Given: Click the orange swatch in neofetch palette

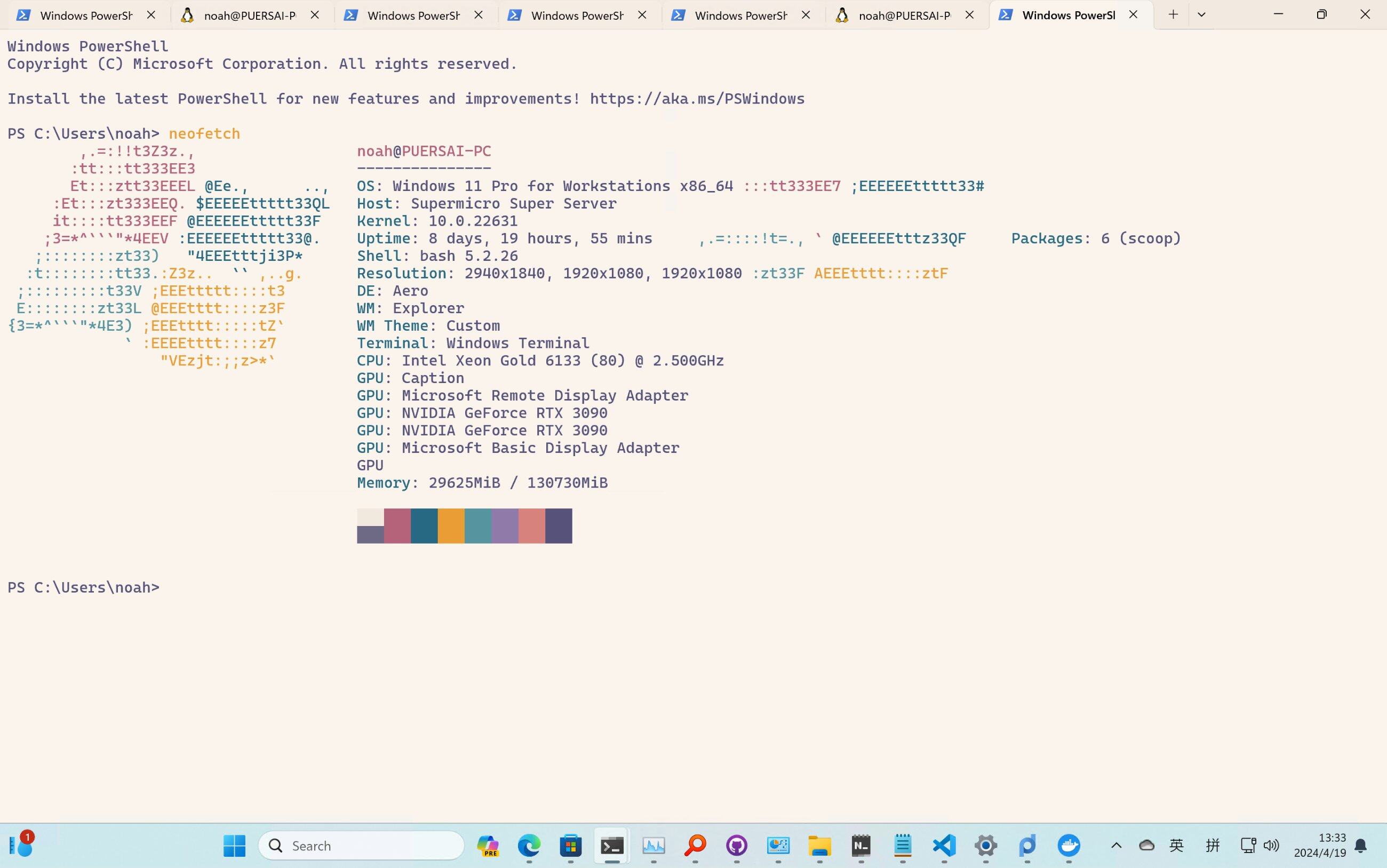Looking at the screenshot, I should pos(451,526).
